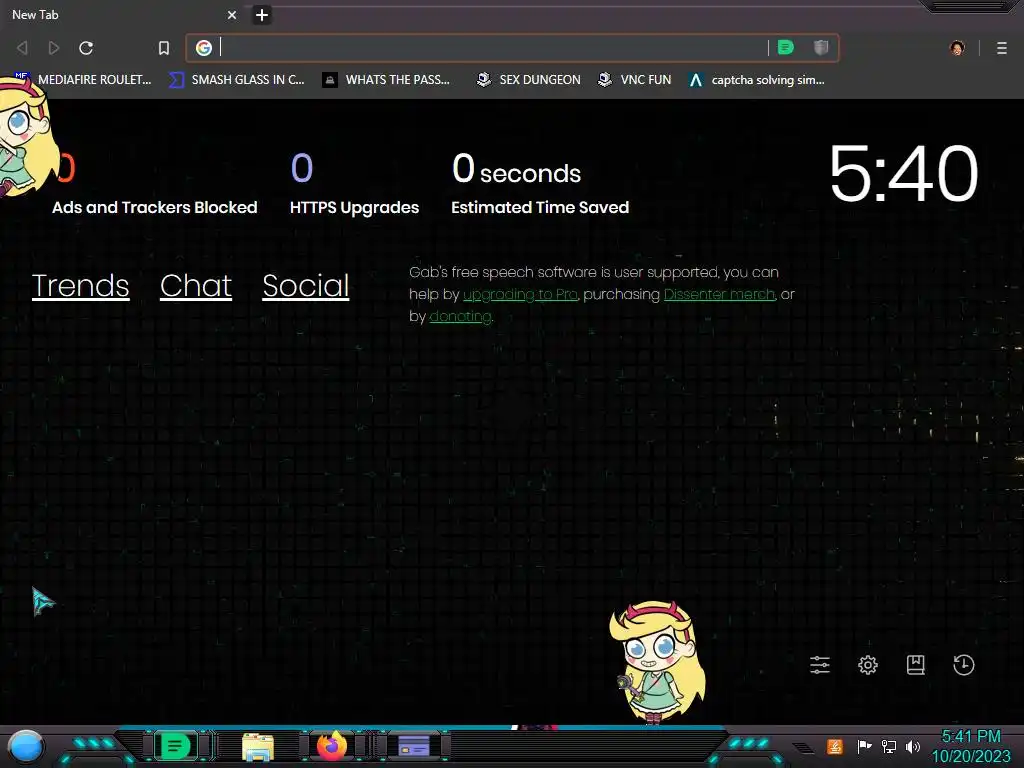Image resolution: width=1024 pixels, height=768 pixels.
Task: Open the Social link
Action: 306,286
